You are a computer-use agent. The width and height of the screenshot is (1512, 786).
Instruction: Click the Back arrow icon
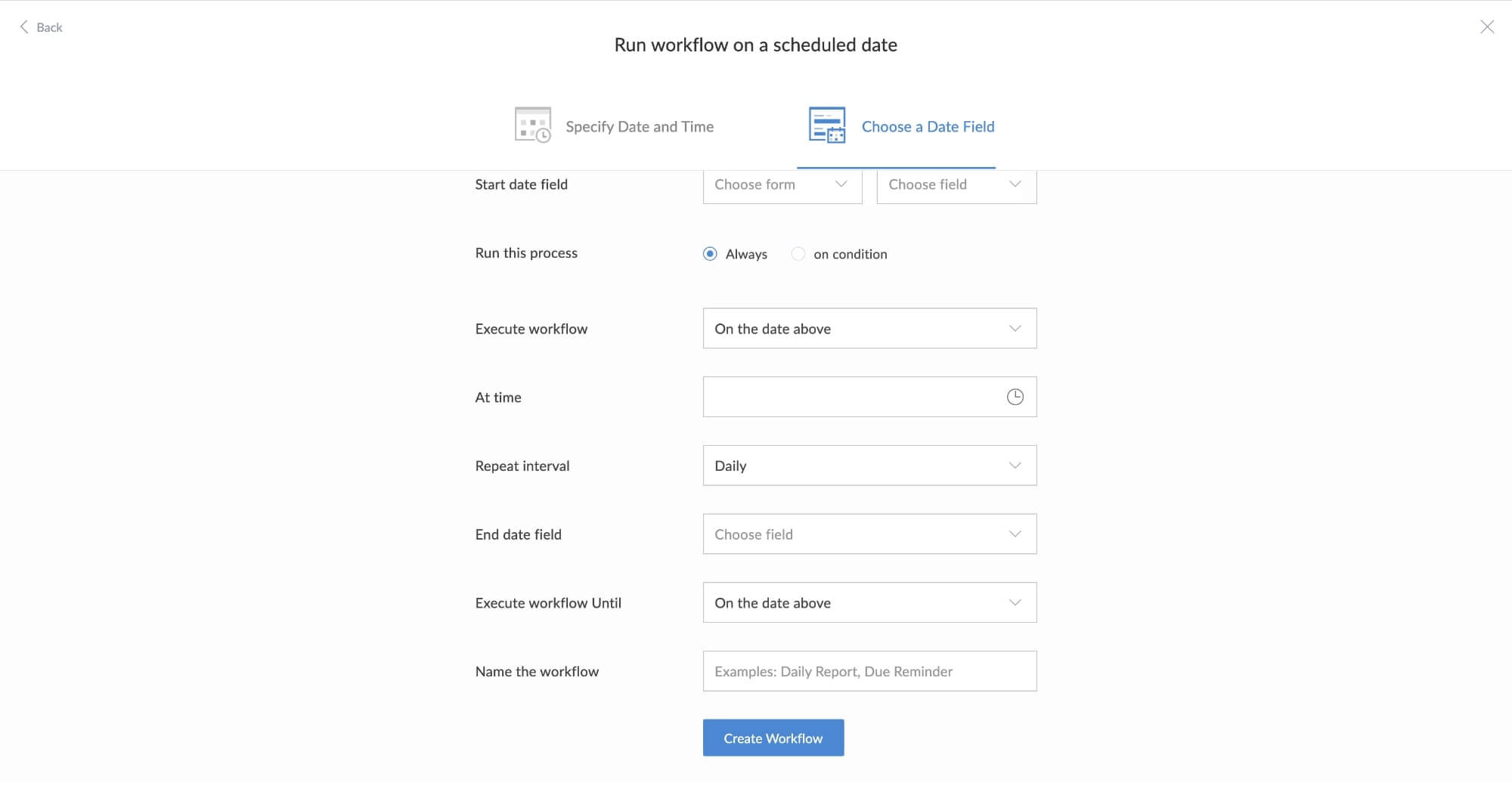[x=24, y=27]
